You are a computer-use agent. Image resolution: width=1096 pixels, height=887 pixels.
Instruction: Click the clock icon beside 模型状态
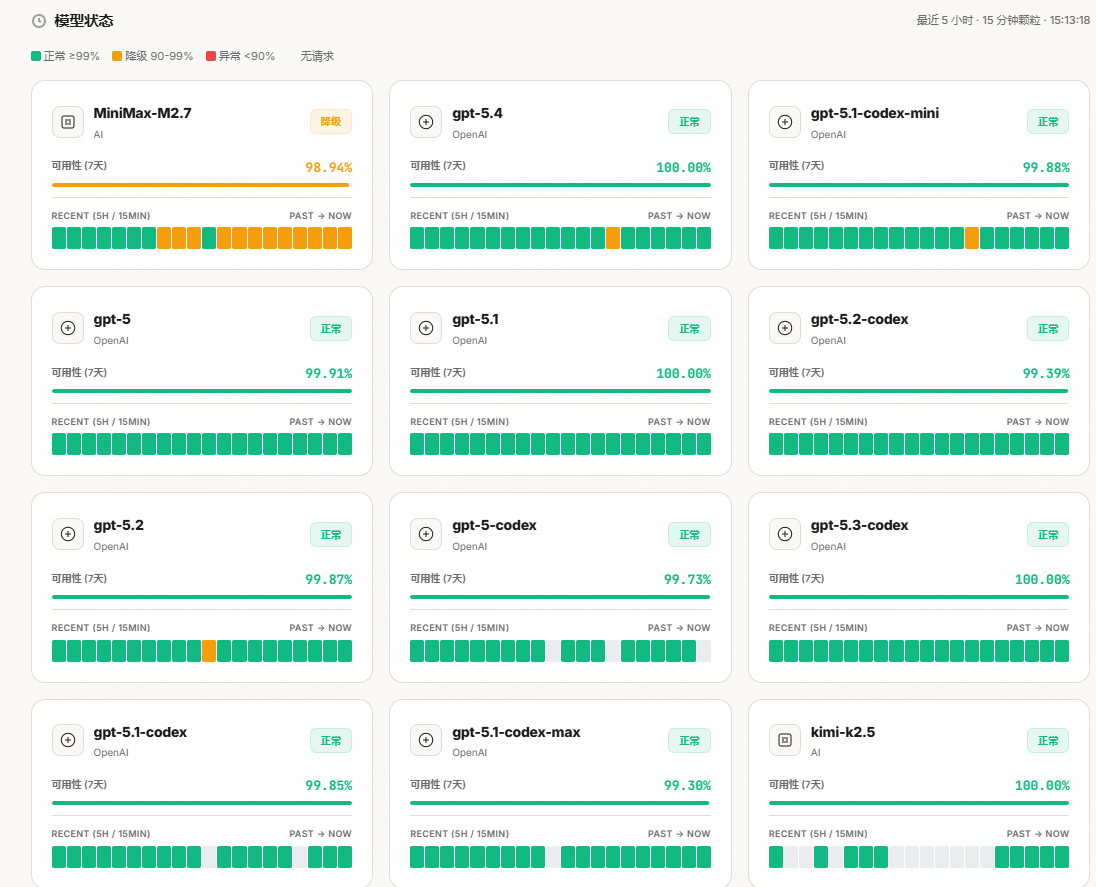[39, 21]
